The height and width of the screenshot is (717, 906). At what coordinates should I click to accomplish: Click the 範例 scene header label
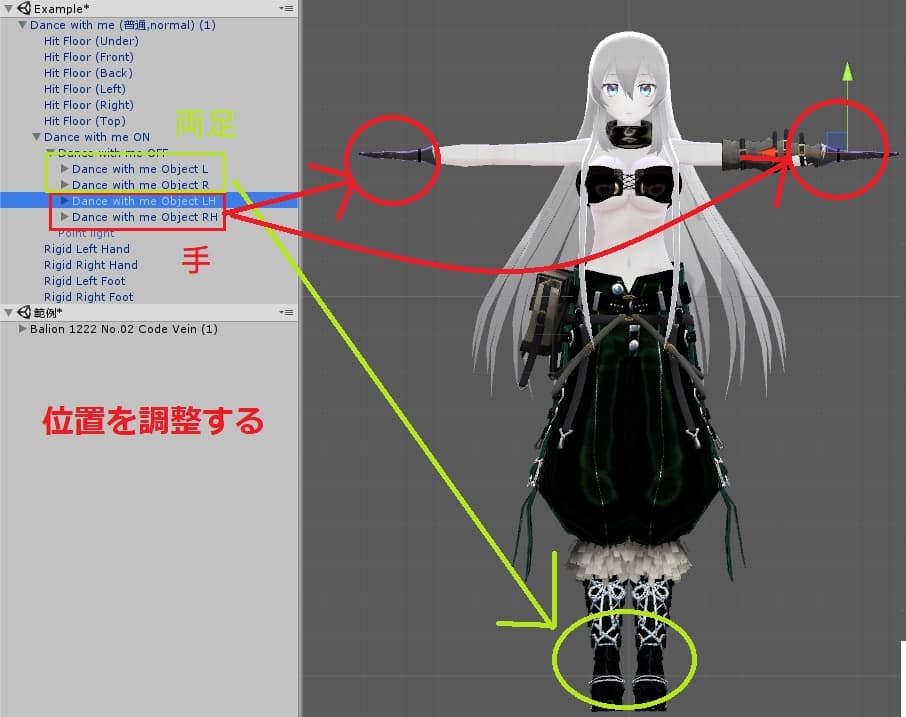[x=48, y=313]
